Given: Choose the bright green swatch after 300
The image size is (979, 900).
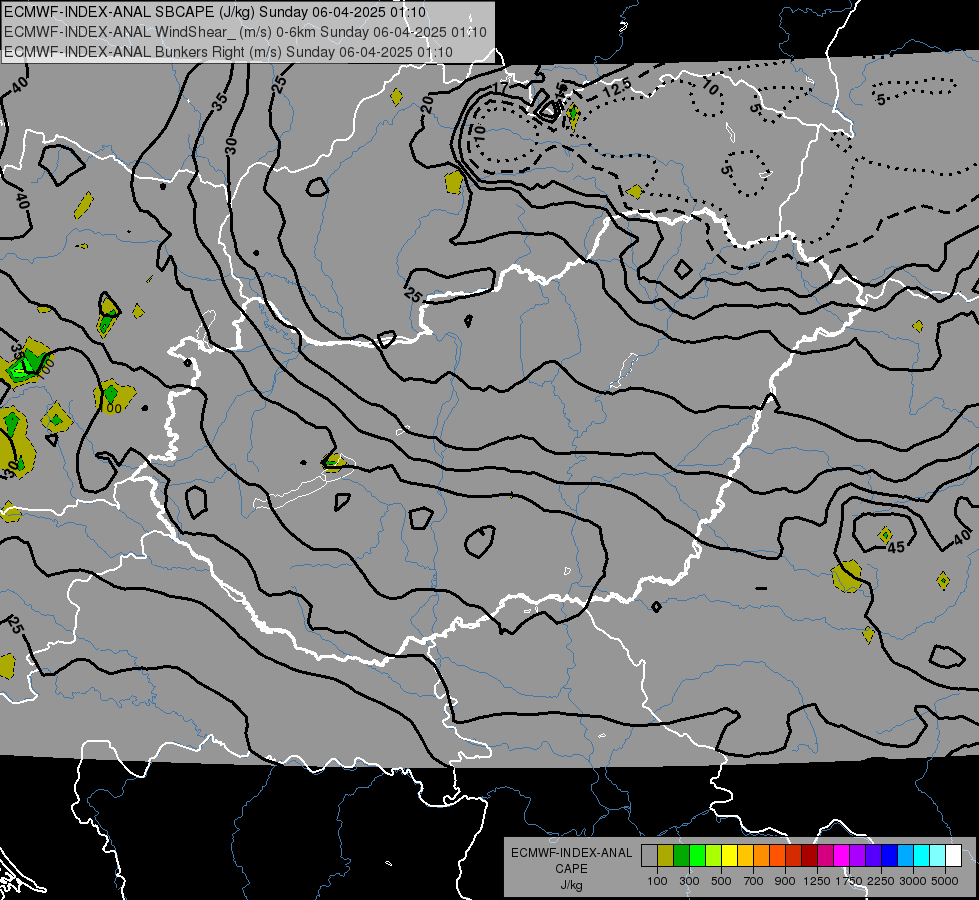Looking at the screenshot, I should click(697, 856).
